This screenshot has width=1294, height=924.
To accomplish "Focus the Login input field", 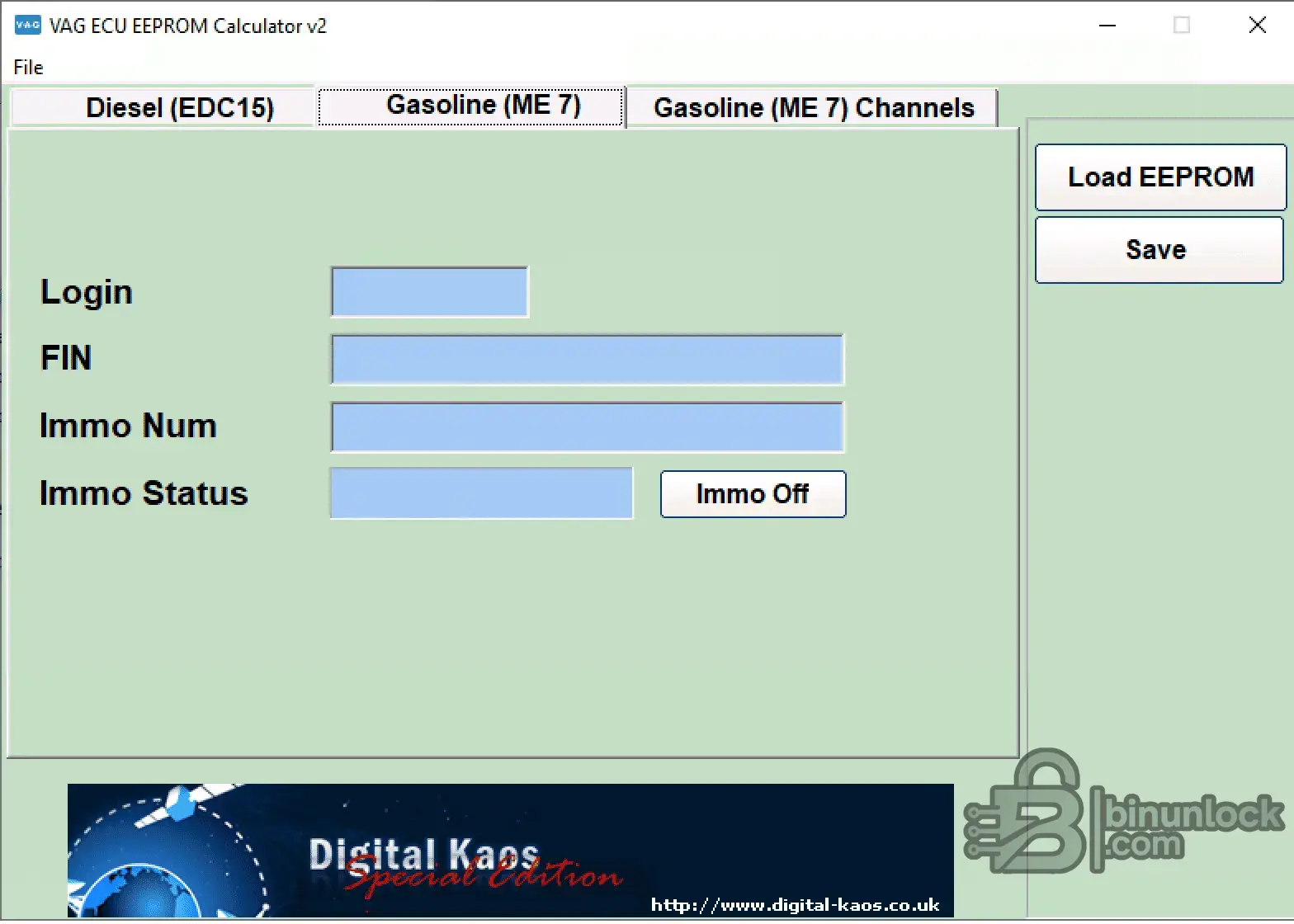I will tap(429, 291).
